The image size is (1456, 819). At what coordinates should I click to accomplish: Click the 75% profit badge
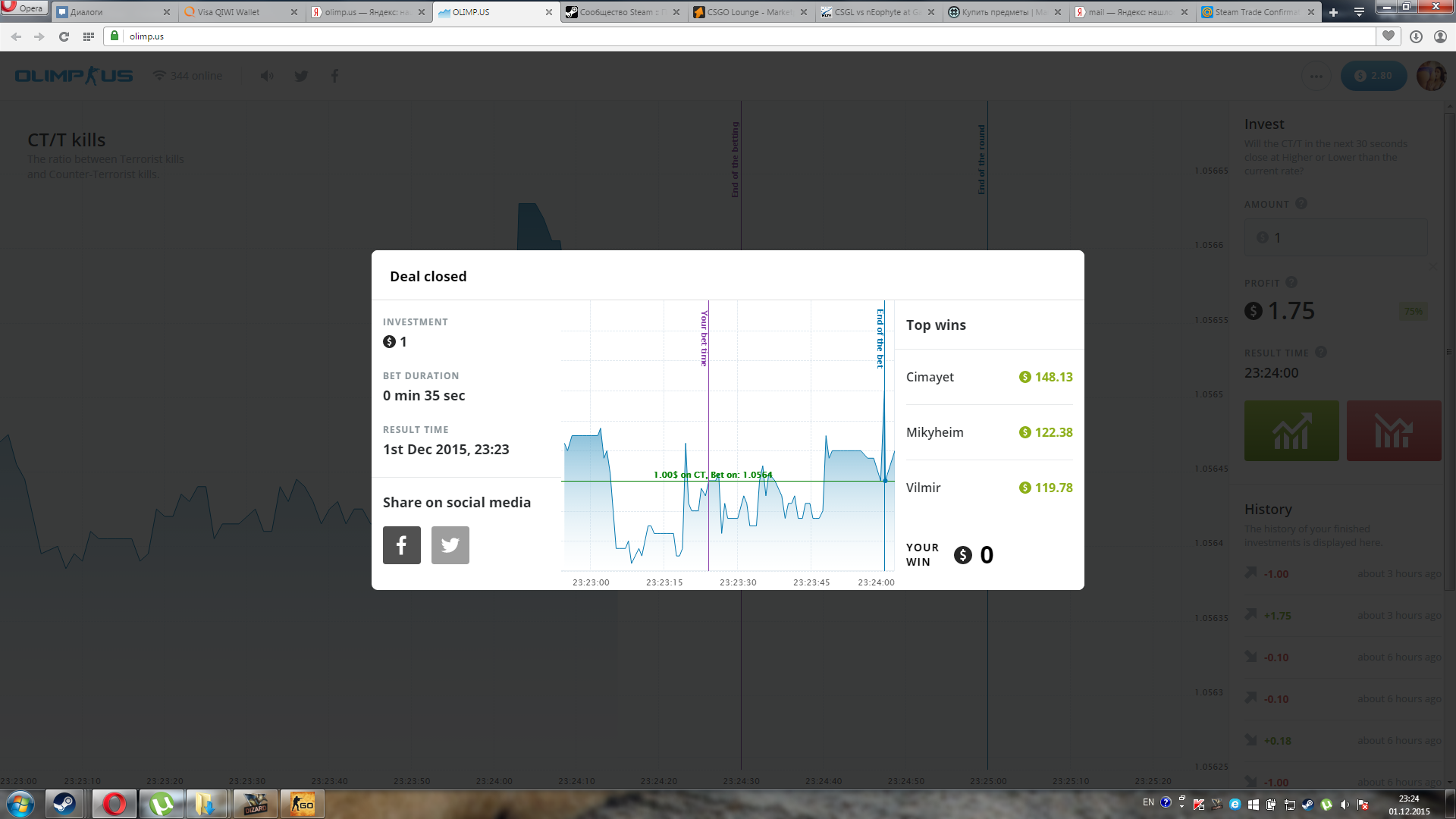click(1413, 311)
